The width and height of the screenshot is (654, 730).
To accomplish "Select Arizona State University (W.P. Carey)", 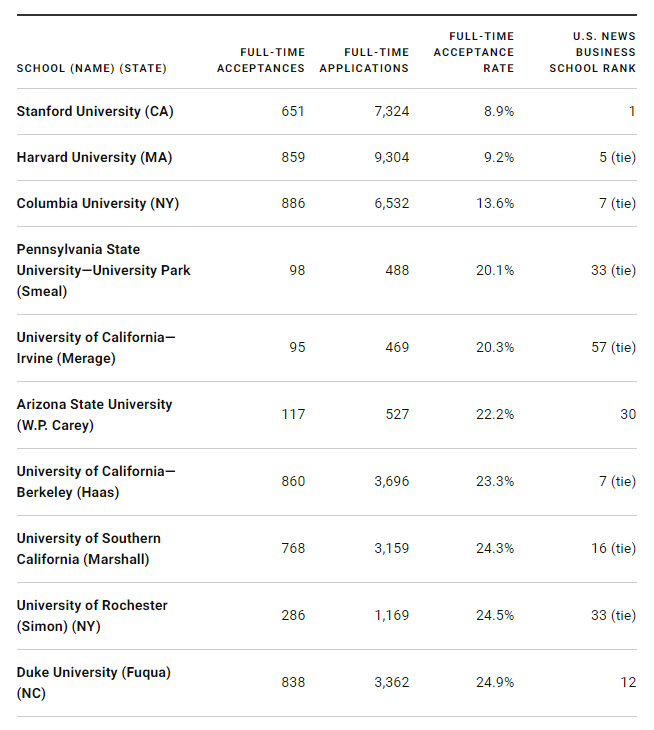I will pyautogui.click(x=94, y=414).
